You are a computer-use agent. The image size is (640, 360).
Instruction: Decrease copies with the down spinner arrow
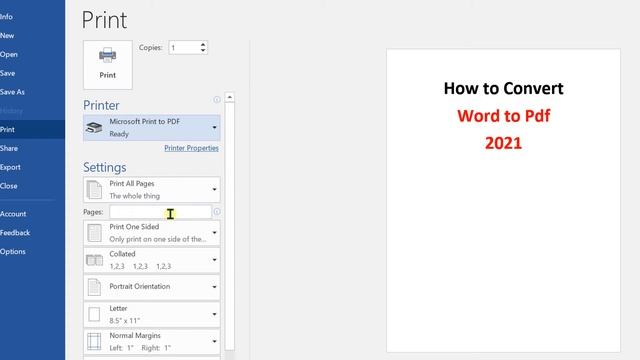[x=203, y=51]
